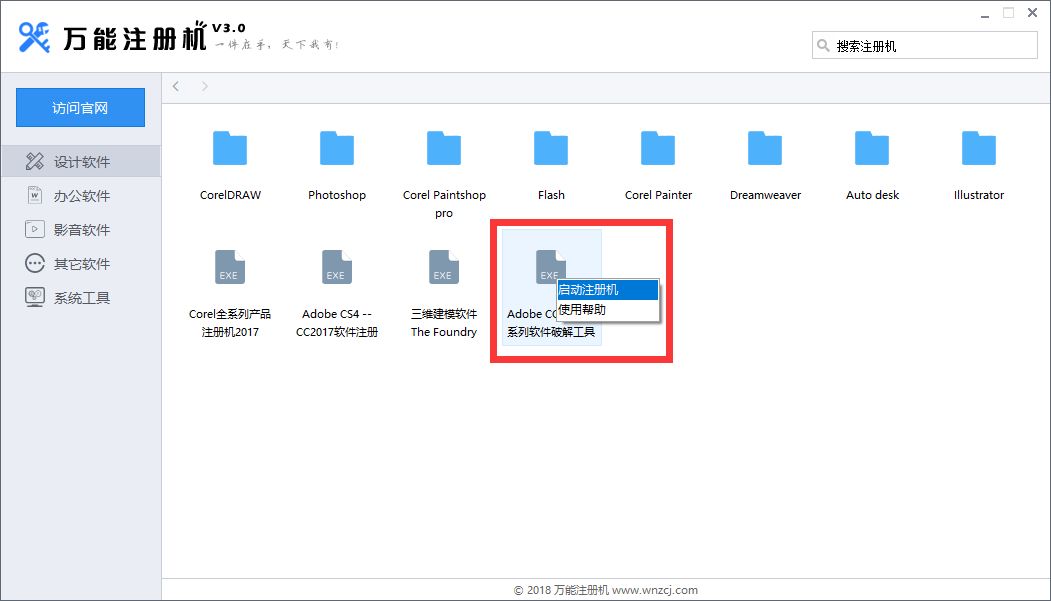Click the Illustrator folder label
1051x601 pixels.
979,195
